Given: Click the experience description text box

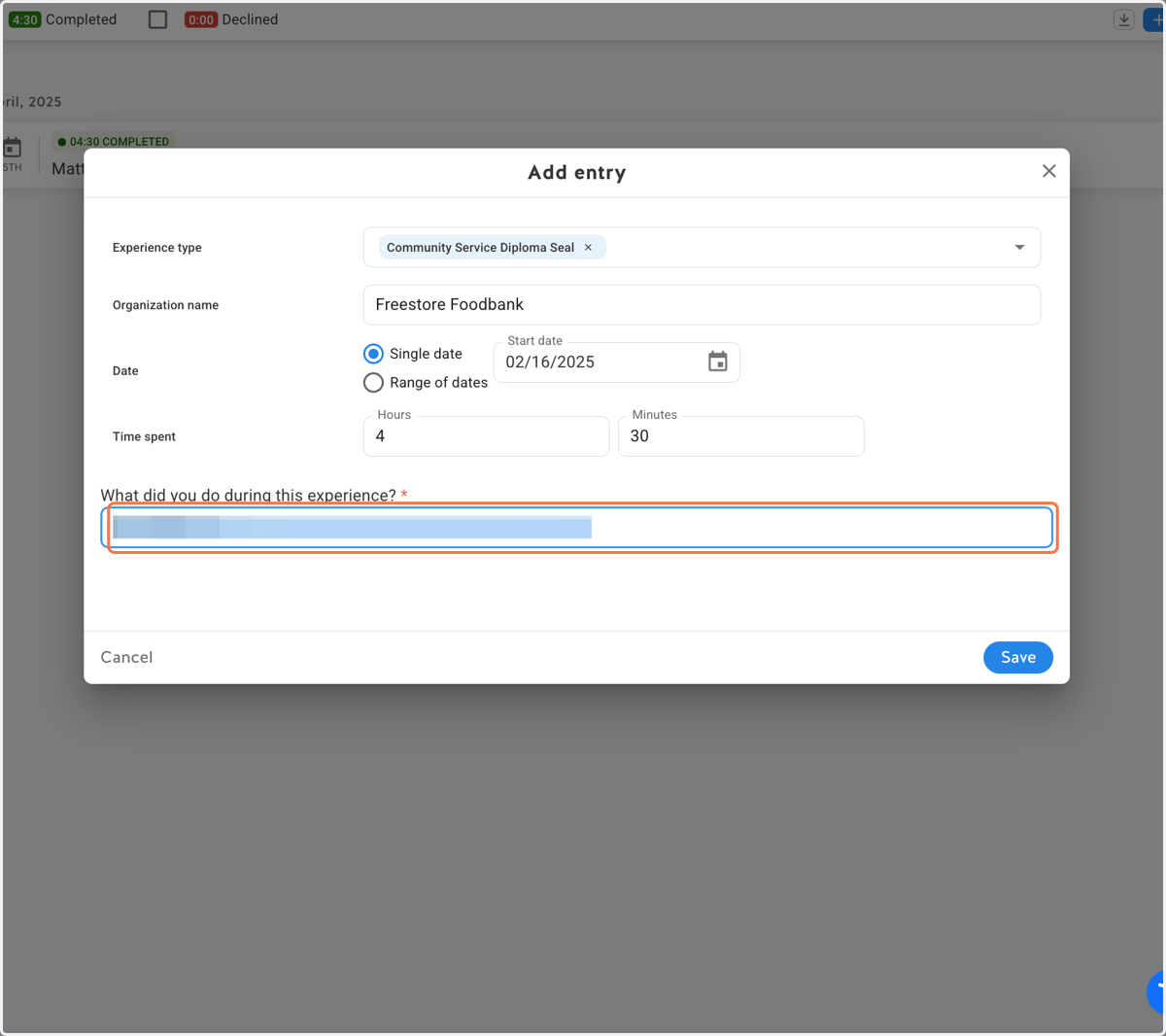Looking at the screenshot, I should tap(577, 528).
